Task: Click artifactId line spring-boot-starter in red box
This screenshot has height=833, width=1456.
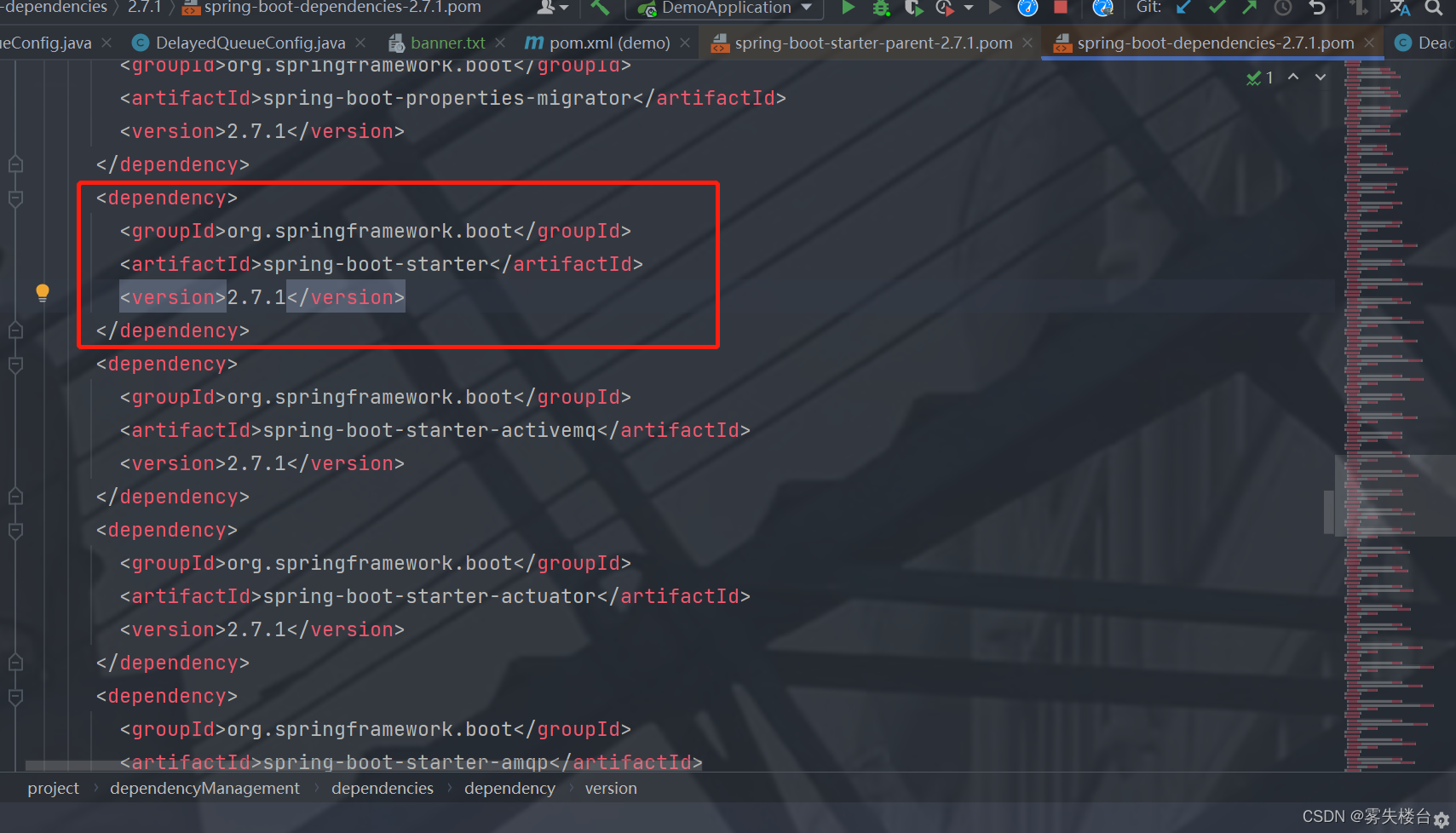Action: [382, 265]
